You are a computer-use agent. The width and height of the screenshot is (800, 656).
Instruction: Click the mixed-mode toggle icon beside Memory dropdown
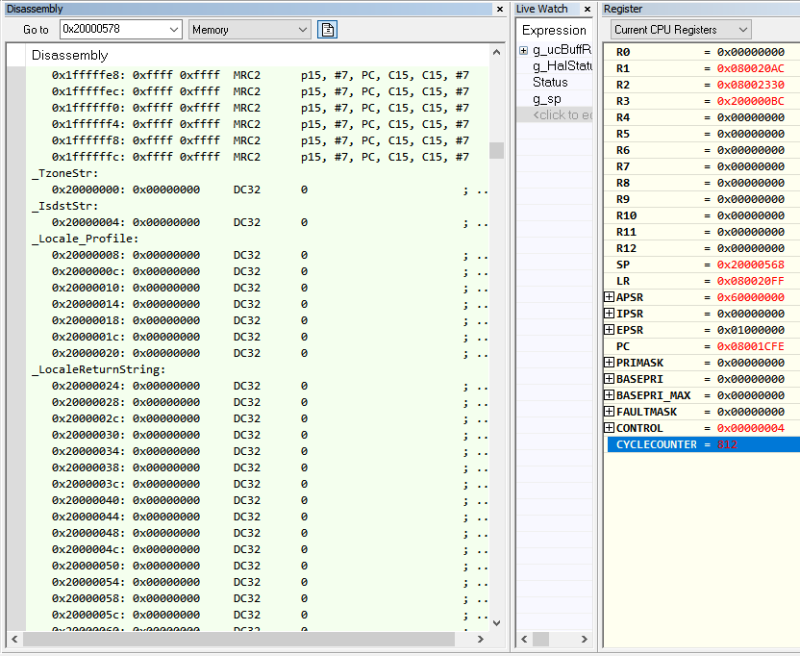[327, 30]
